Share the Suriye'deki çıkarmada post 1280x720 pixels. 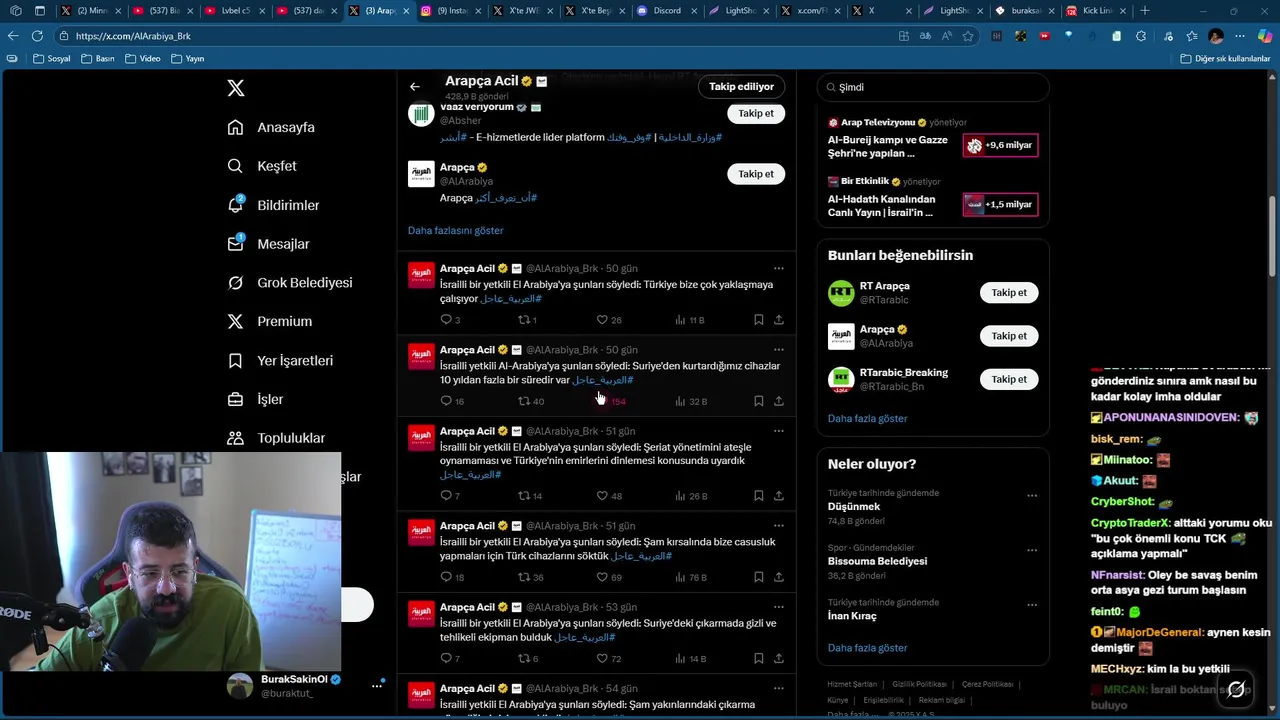[x=778, y=658]
